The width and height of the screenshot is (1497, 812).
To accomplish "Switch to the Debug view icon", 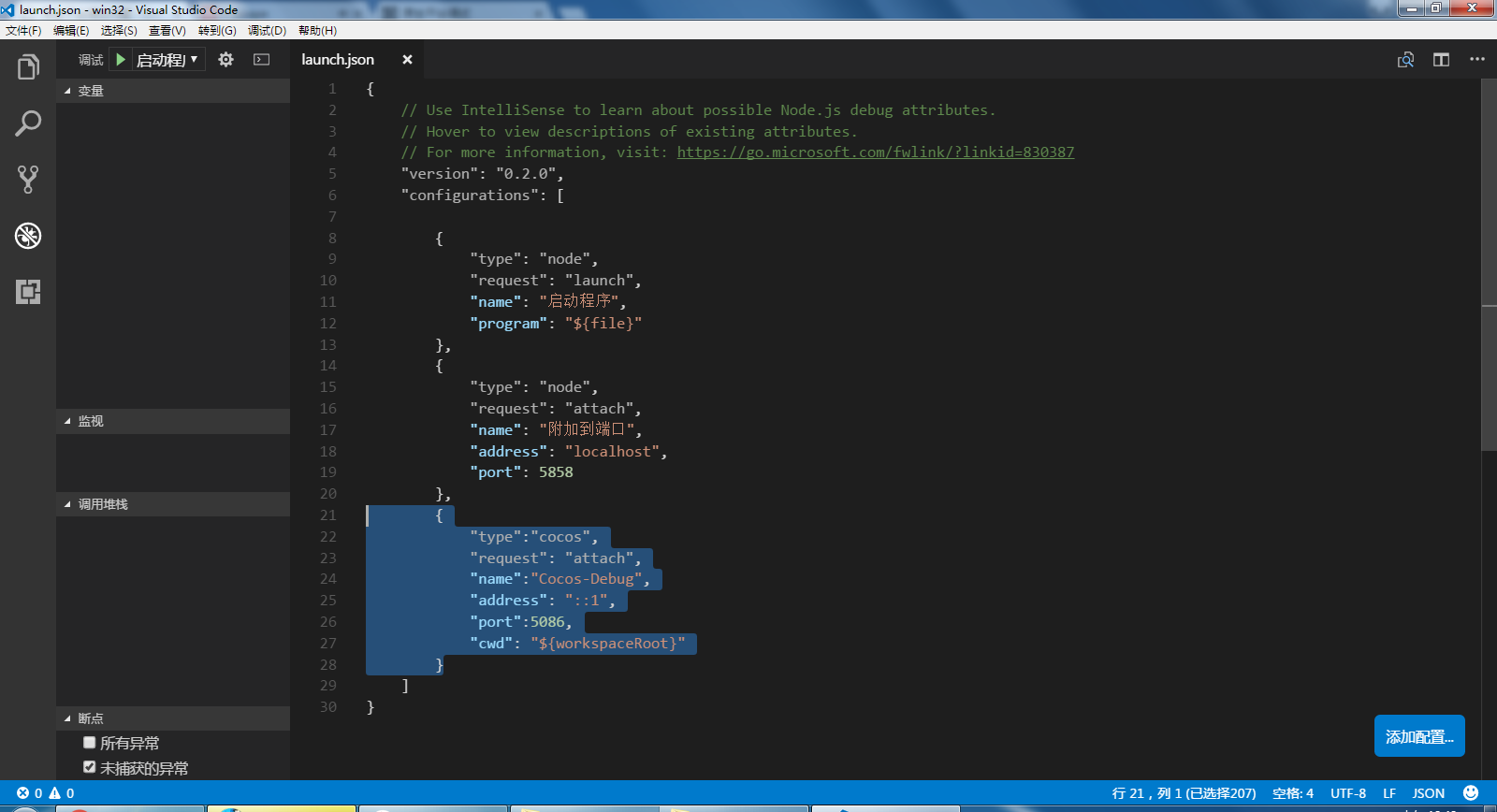I will click(28, 236).
